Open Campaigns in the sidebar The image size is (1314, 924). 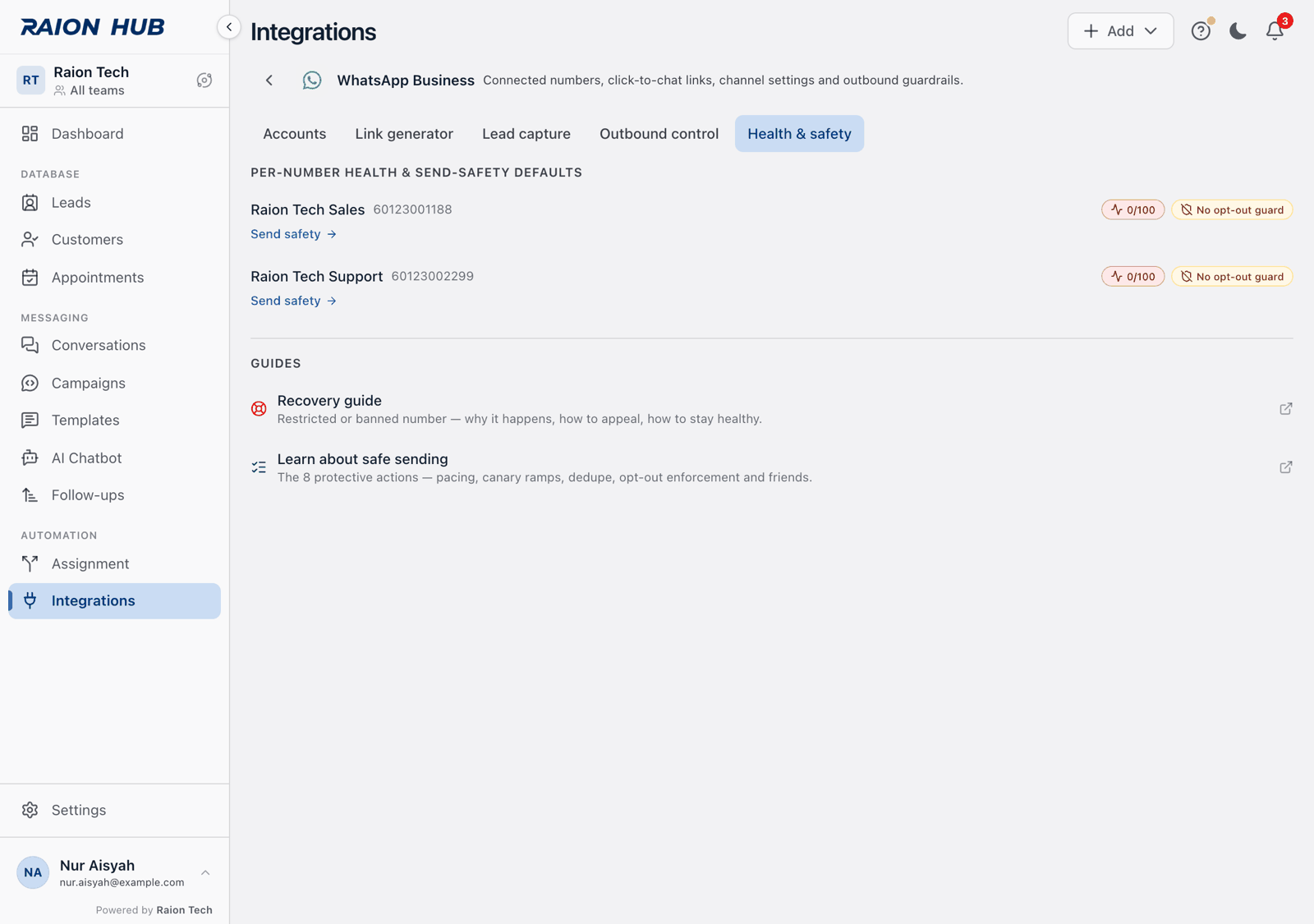[x=114, y=384]
